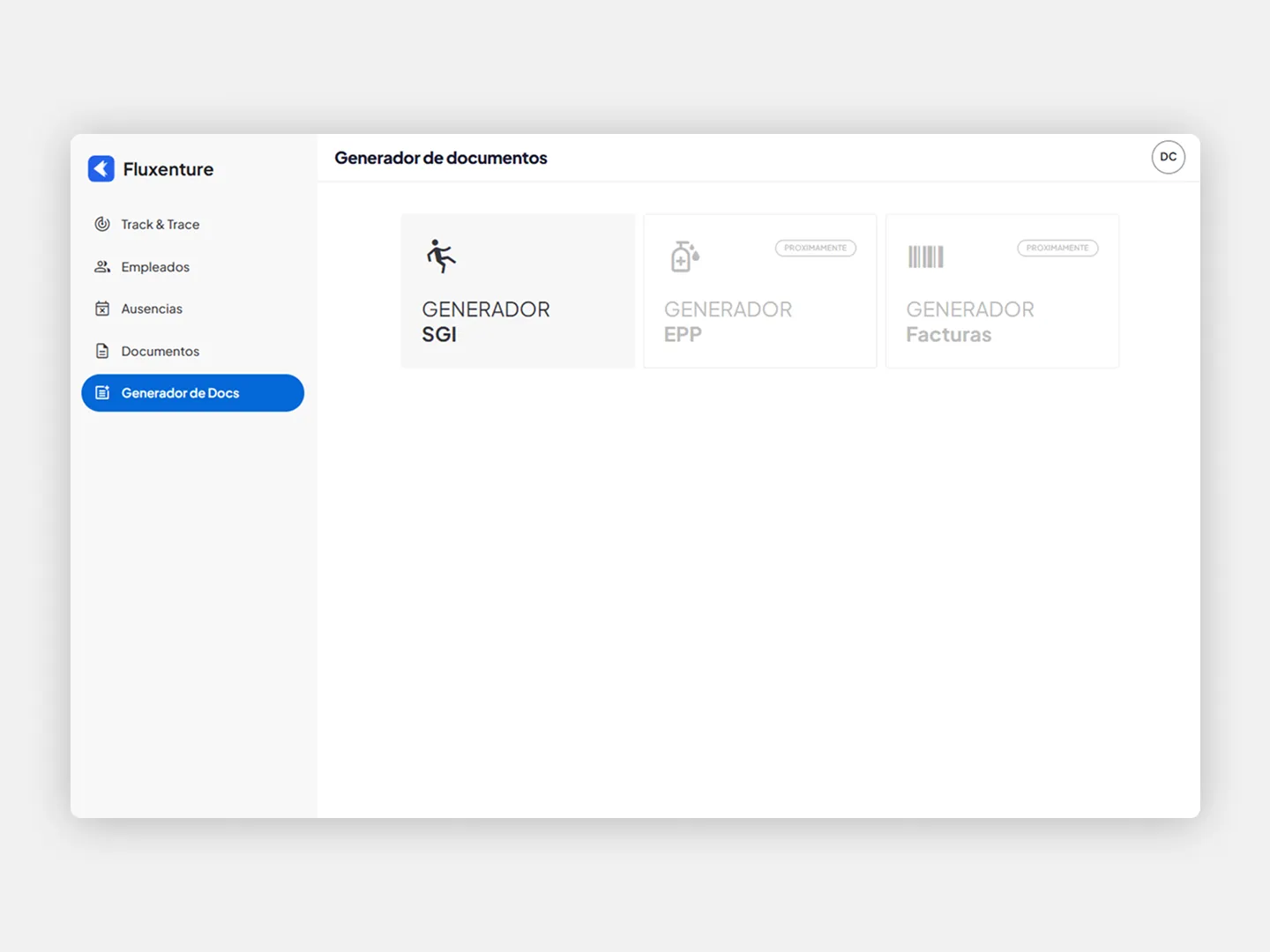Click the Próximamente badge on EPP card
The image size is (1270, 952).
click(816, 248)
